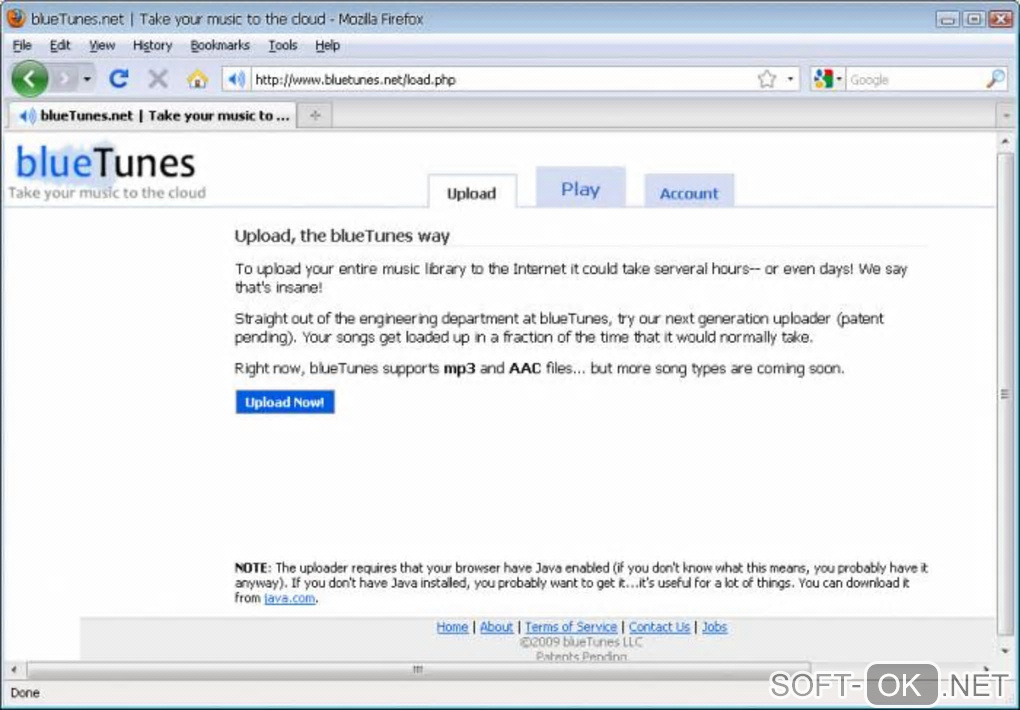1020x710 pixels.
Task: Open the About footer link
Action: 496,627
